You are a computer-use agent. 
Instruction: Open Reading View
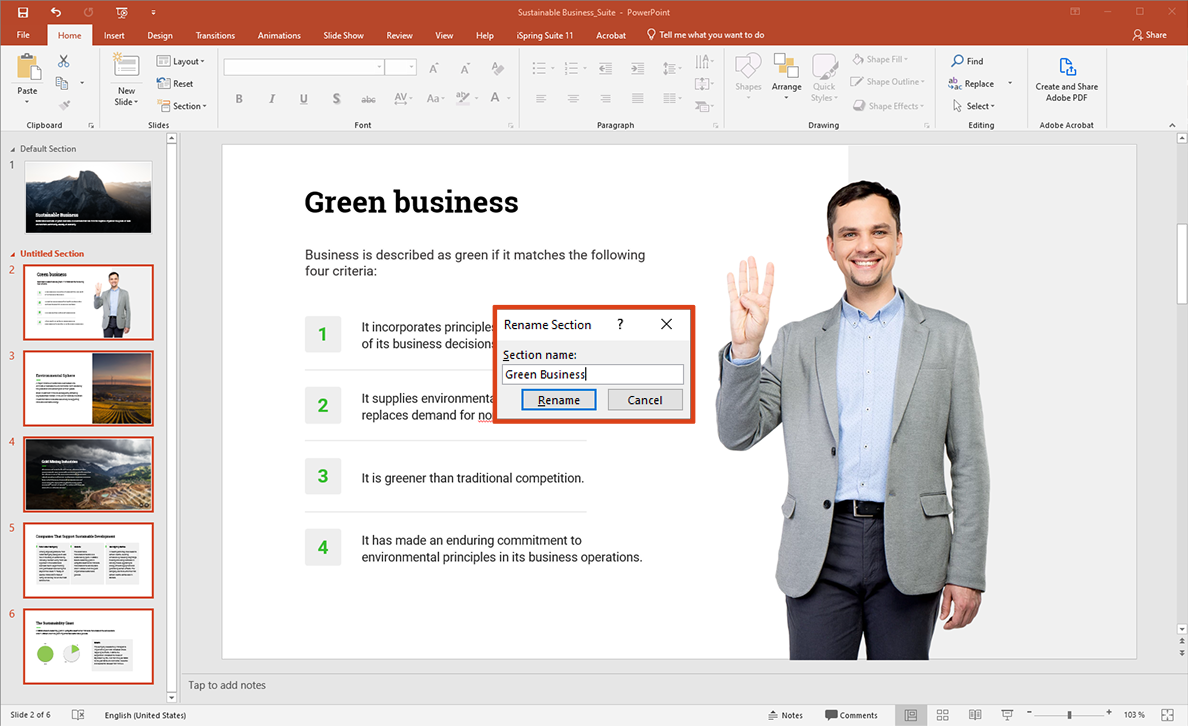point(975,714)
